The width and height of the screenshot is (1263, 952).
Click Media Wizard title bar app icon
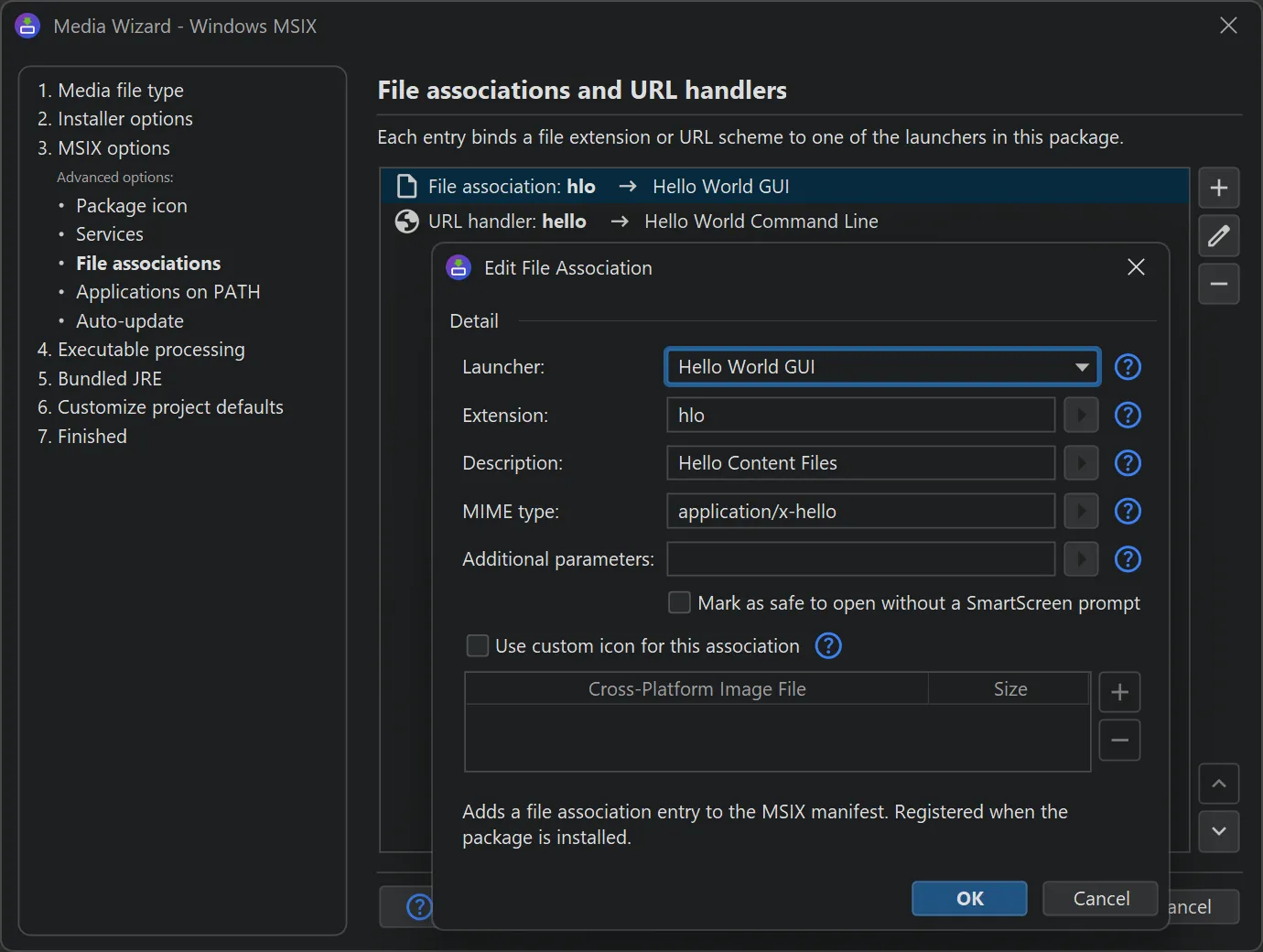[27, 26]
